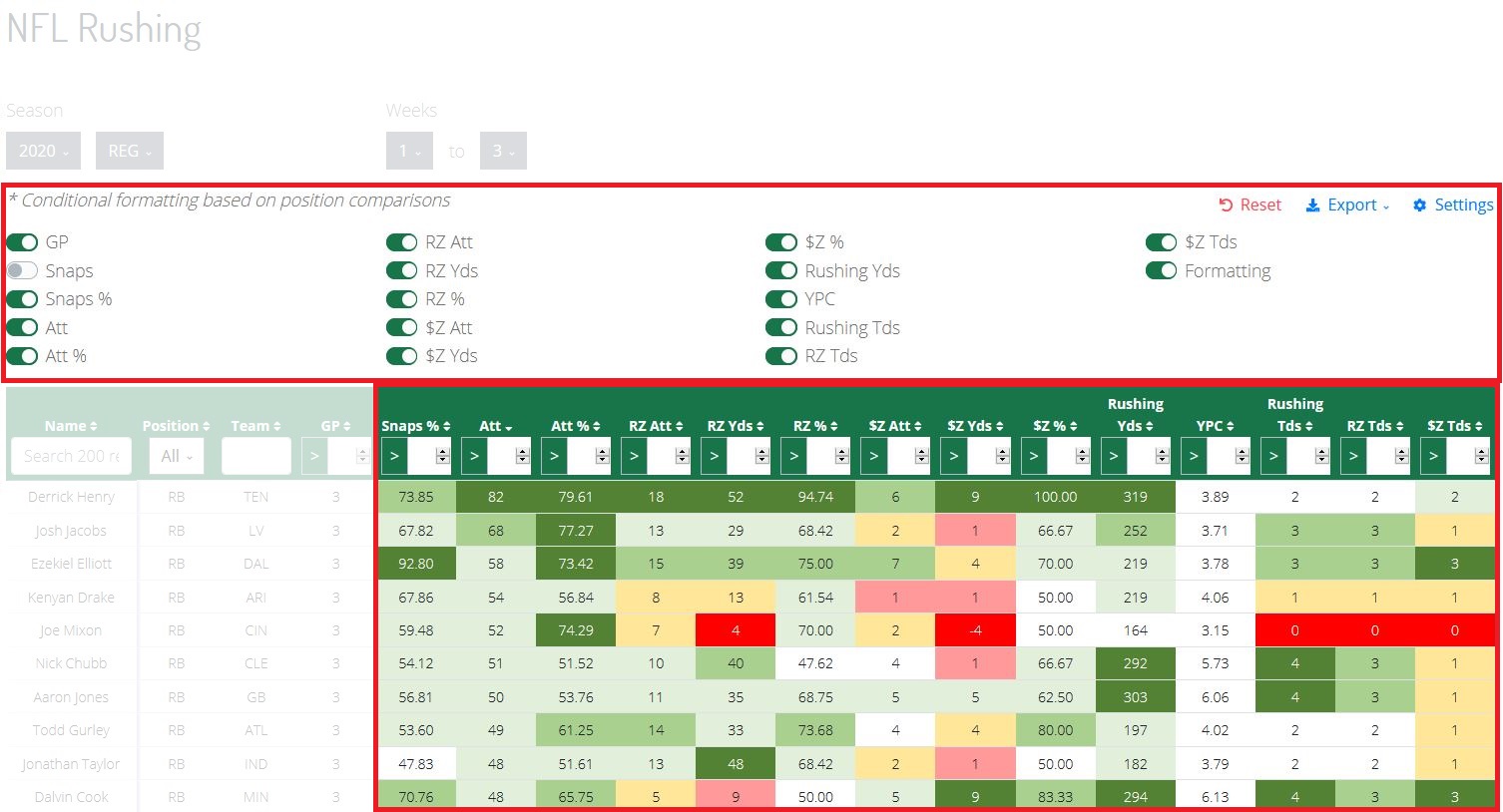Sort by $Z % column header

(1055, 426)
